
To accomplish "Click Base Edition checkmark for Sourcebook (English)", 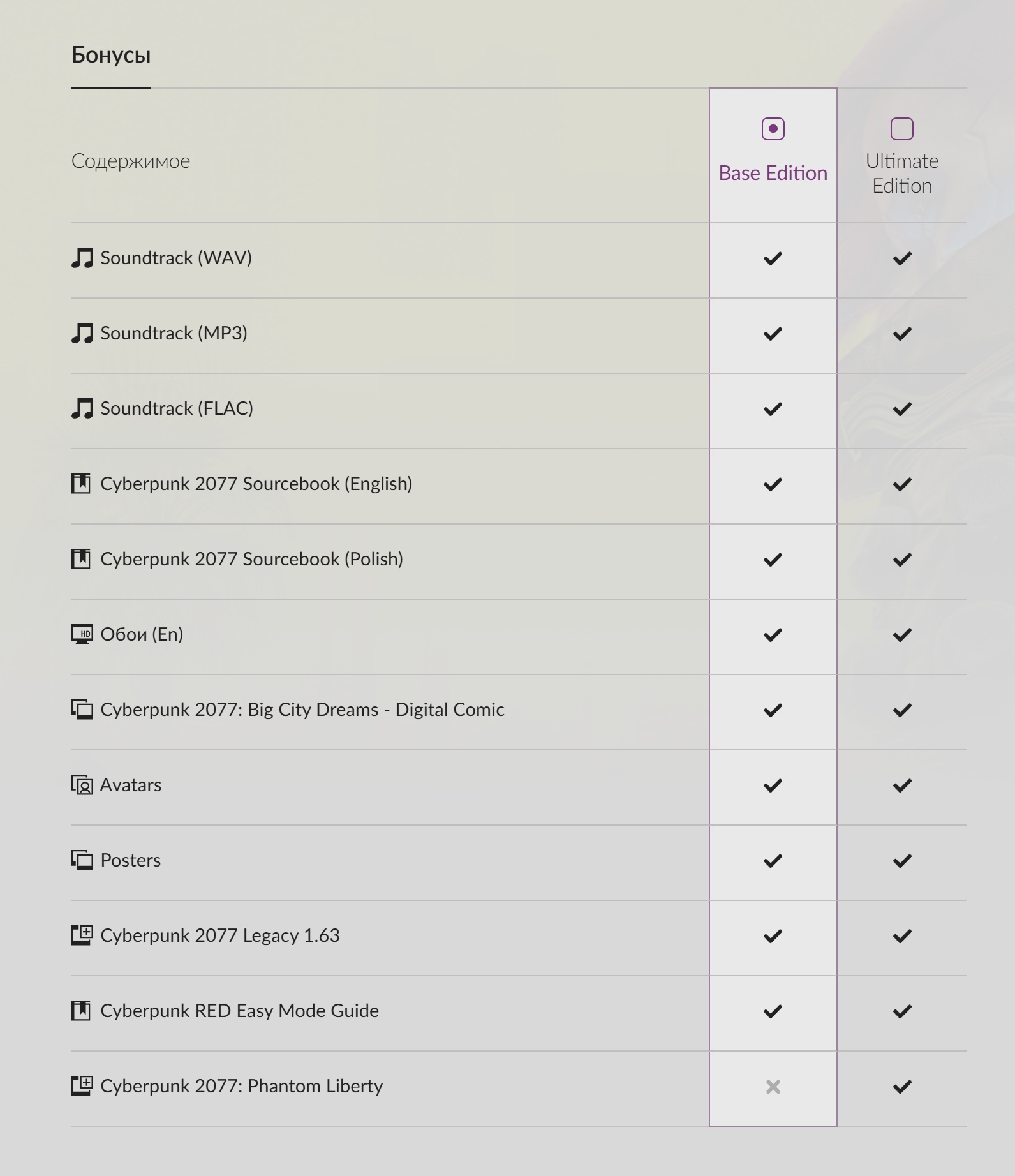I will point(773,484).
